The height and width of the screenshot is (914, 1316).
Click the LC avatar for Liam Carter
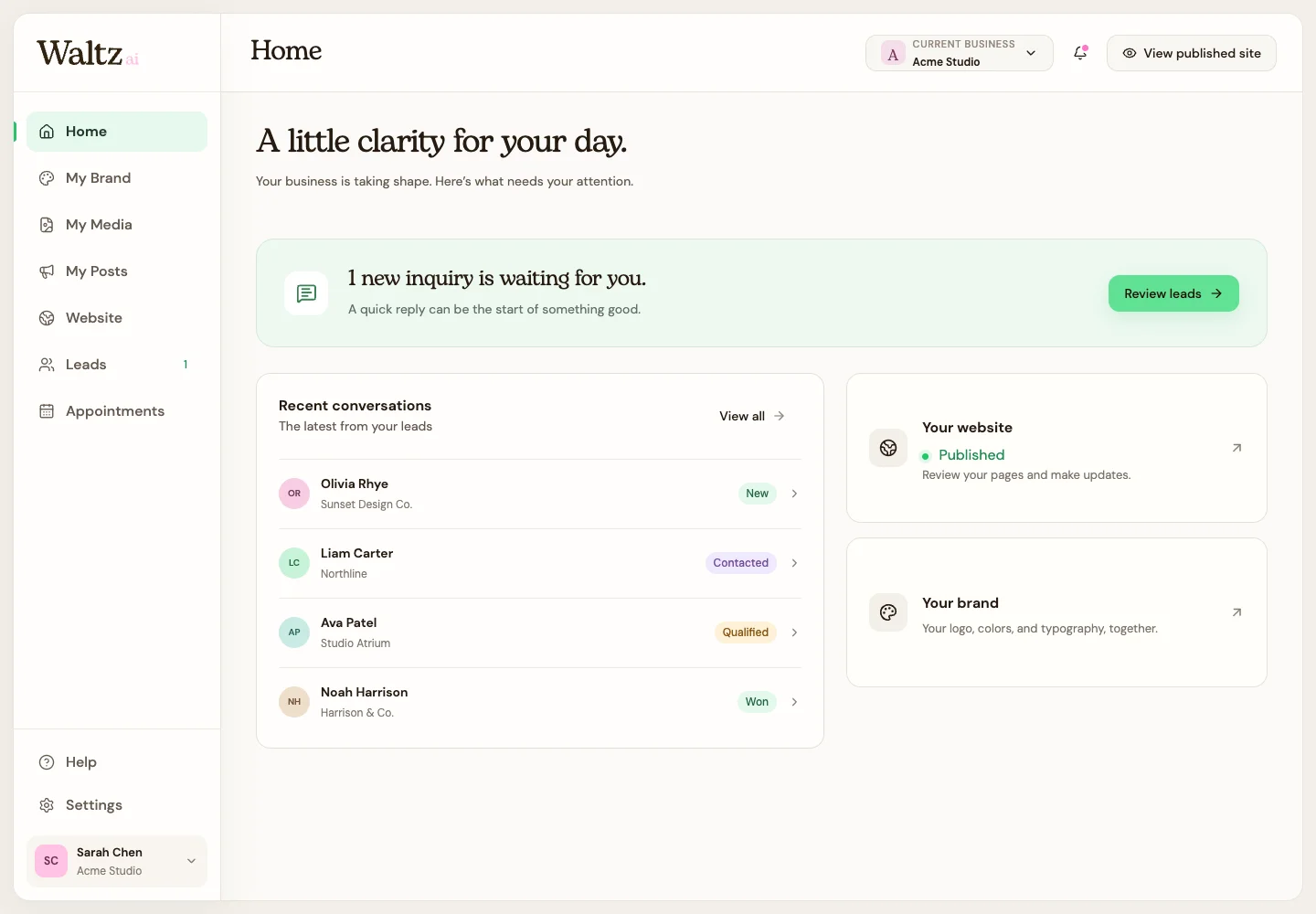(294, 563)
